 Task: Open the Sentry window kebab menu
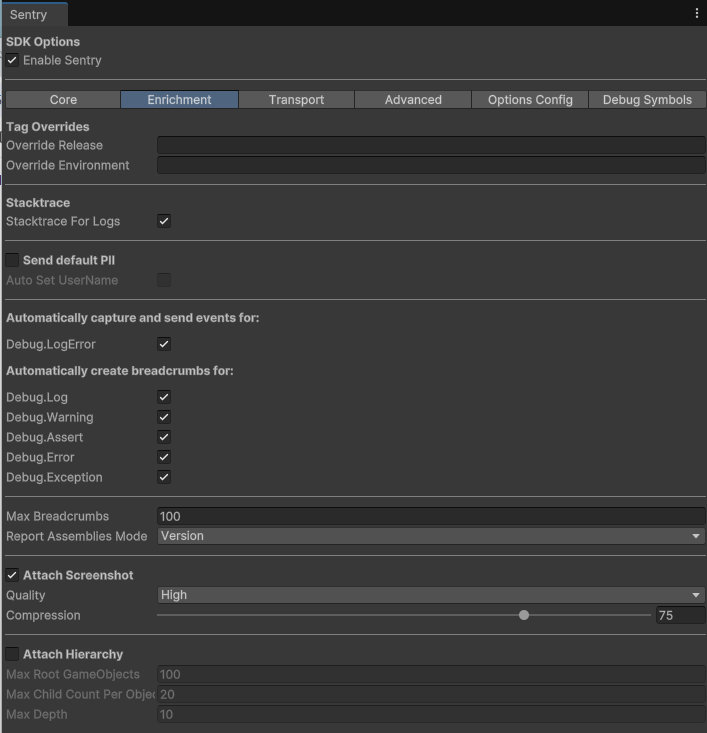(x=696, y=14)
